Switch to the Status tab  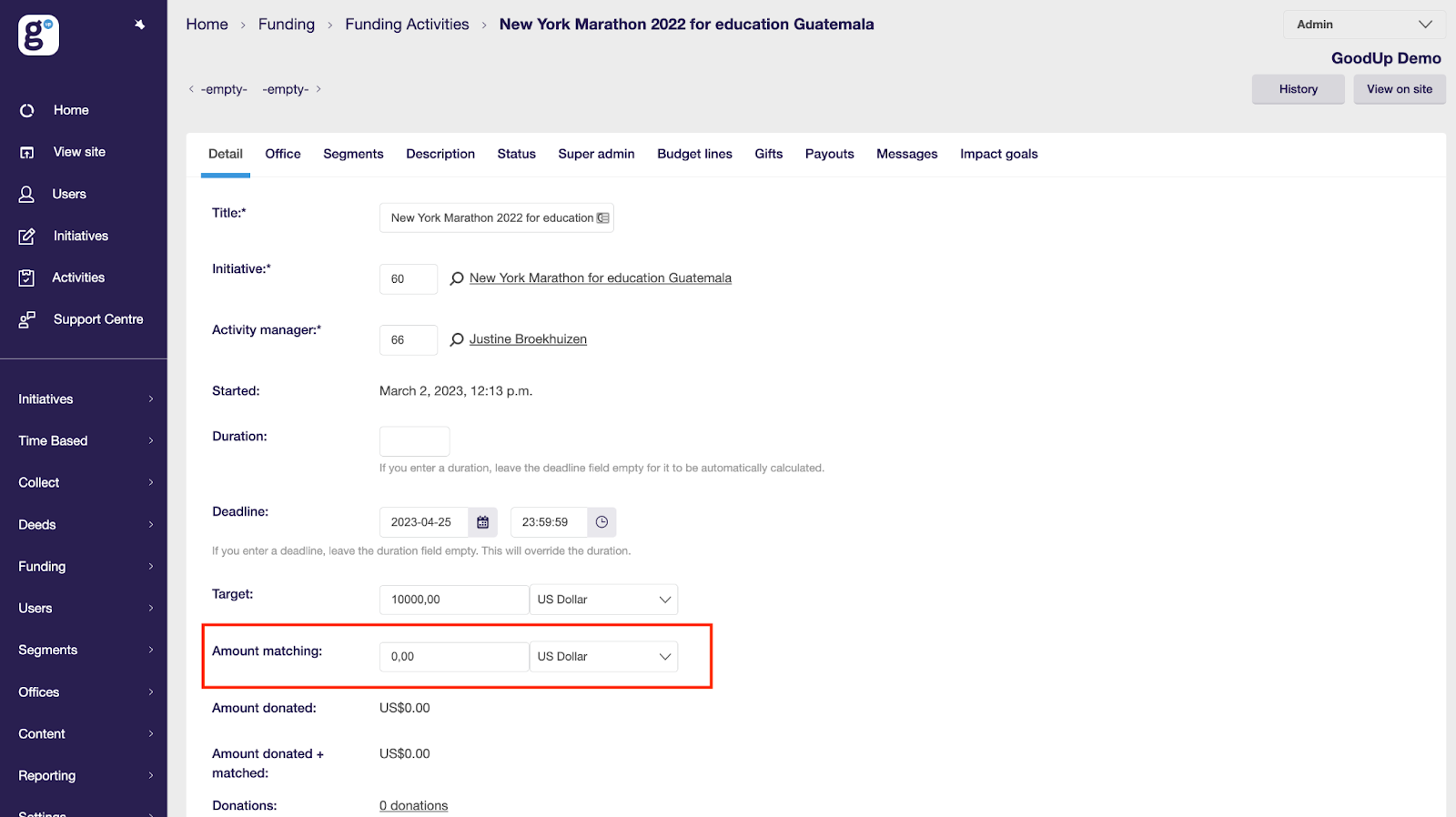pos(517,155)
